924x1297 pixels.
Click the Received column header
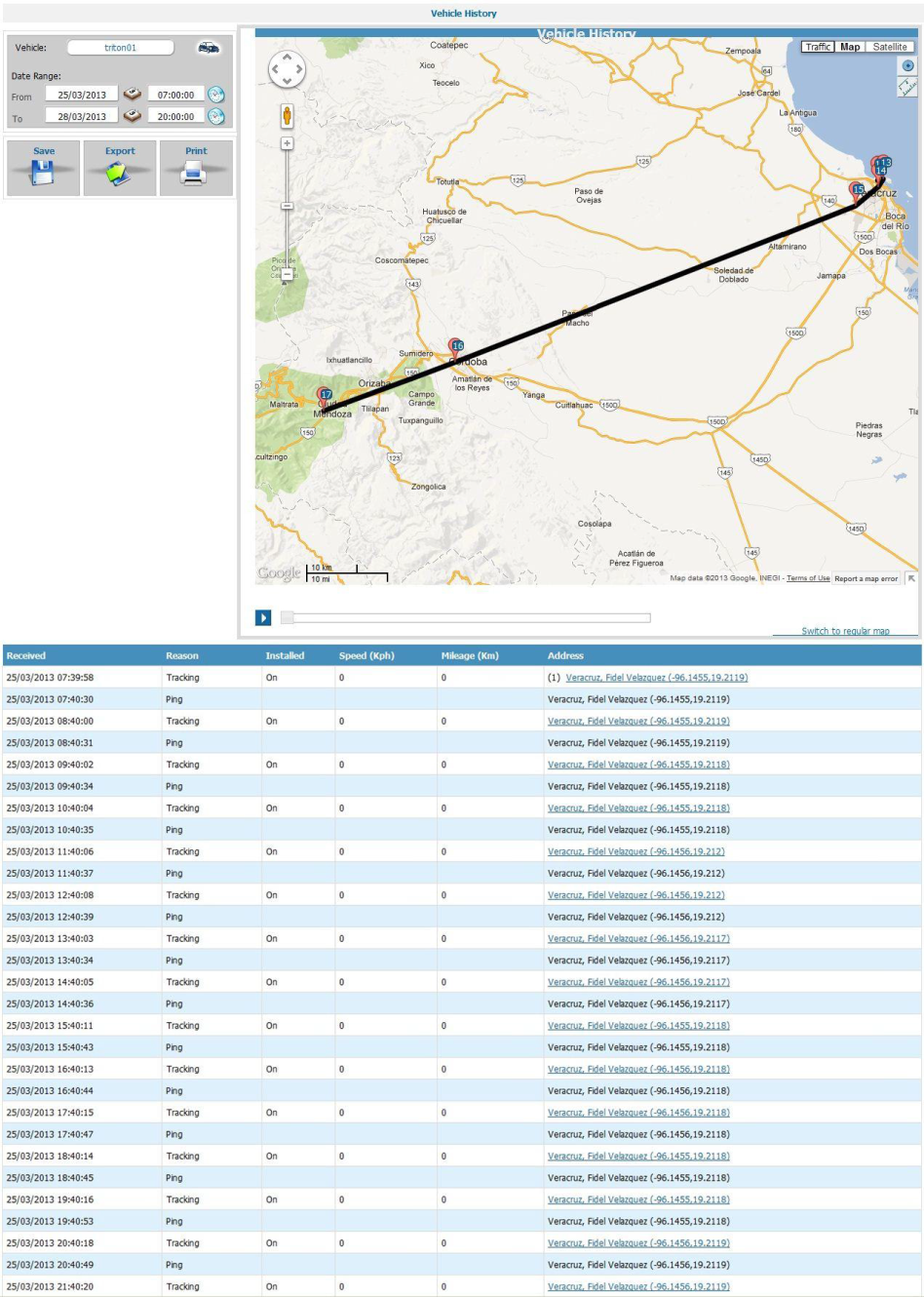coord(26,655)
